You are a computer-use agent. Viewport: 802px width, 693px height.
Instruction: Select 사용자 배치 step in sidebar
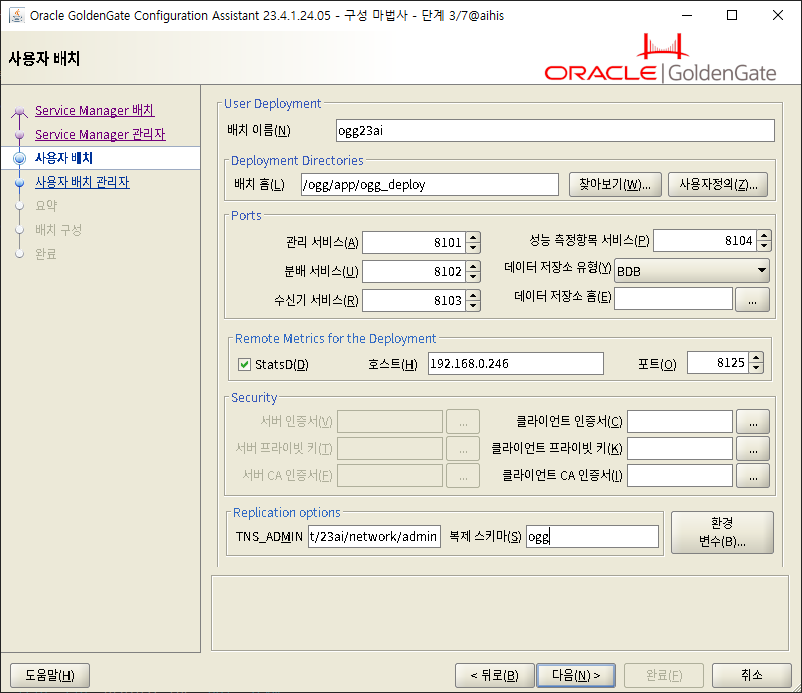click(64, 158)
